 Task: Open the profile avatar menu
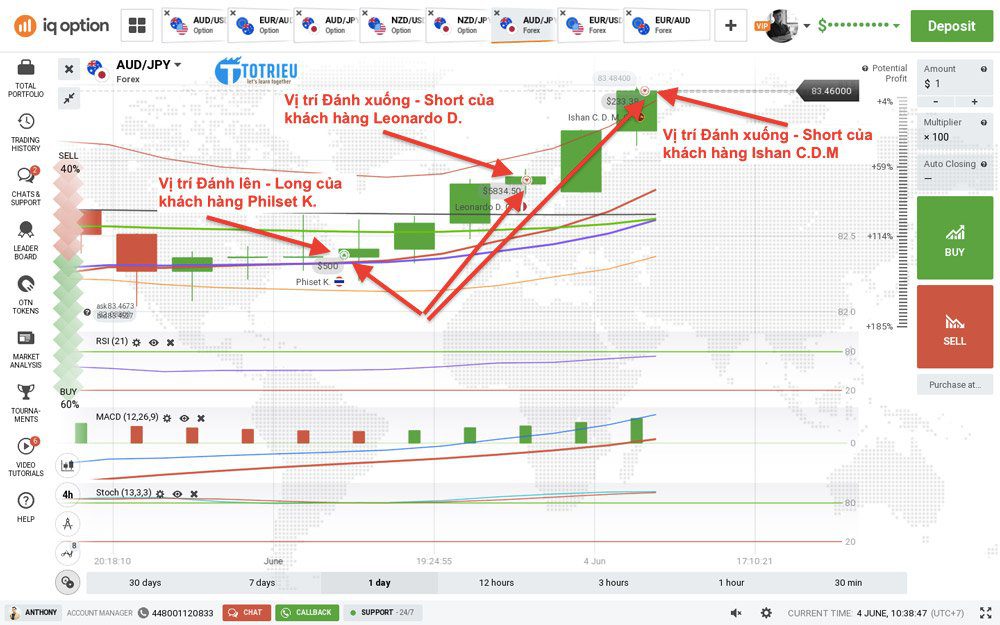(783, 26)
